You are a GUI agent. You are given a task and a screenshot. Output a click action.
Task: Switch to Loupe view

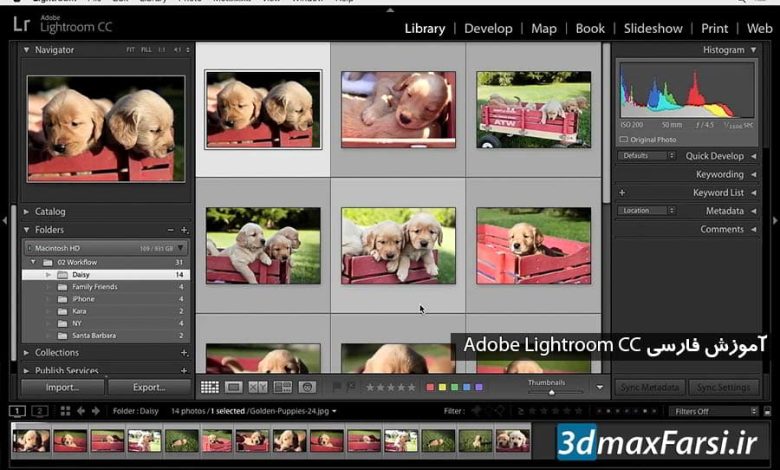coord(233,387)
